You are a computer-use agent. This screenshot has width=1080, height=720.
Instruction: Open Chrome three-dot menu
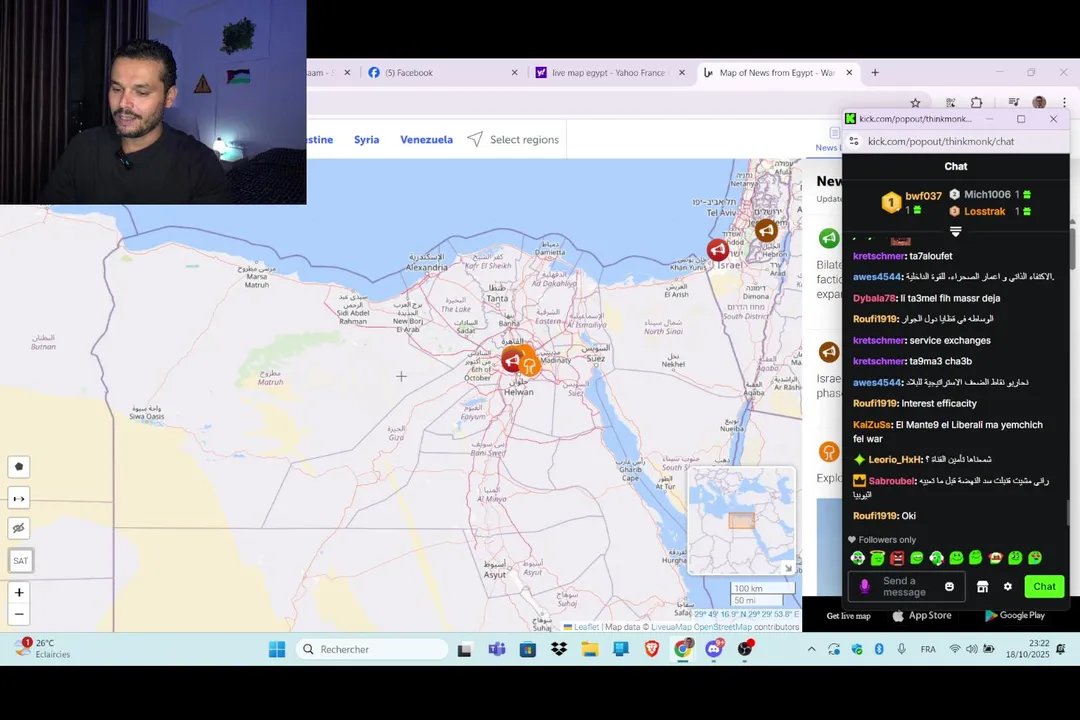click(x=1064, y=103)
